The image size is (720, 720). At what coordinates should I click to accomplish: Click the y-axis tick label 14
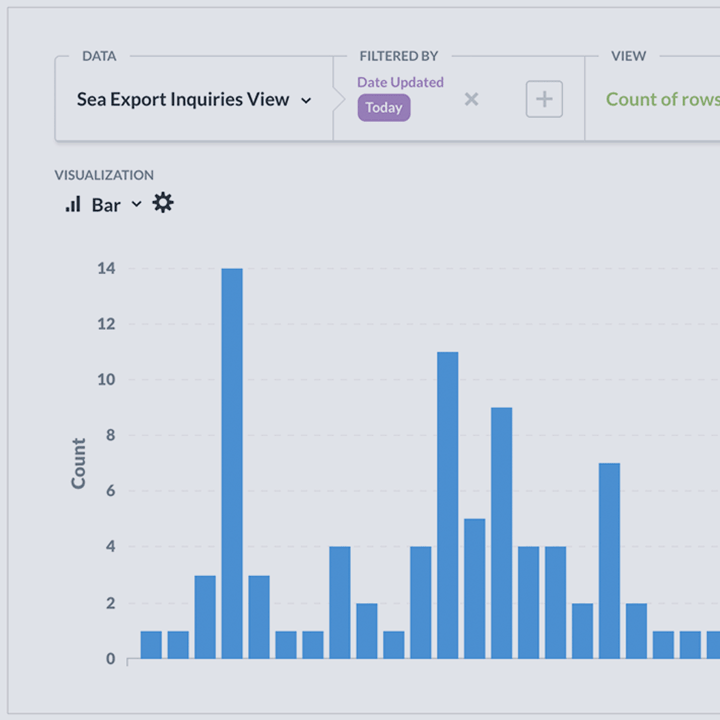(106, 268)
